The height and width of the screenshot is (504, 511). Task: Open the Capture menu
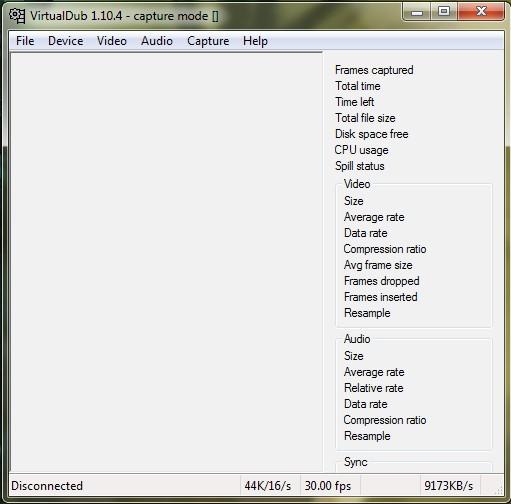click(208, 41)
